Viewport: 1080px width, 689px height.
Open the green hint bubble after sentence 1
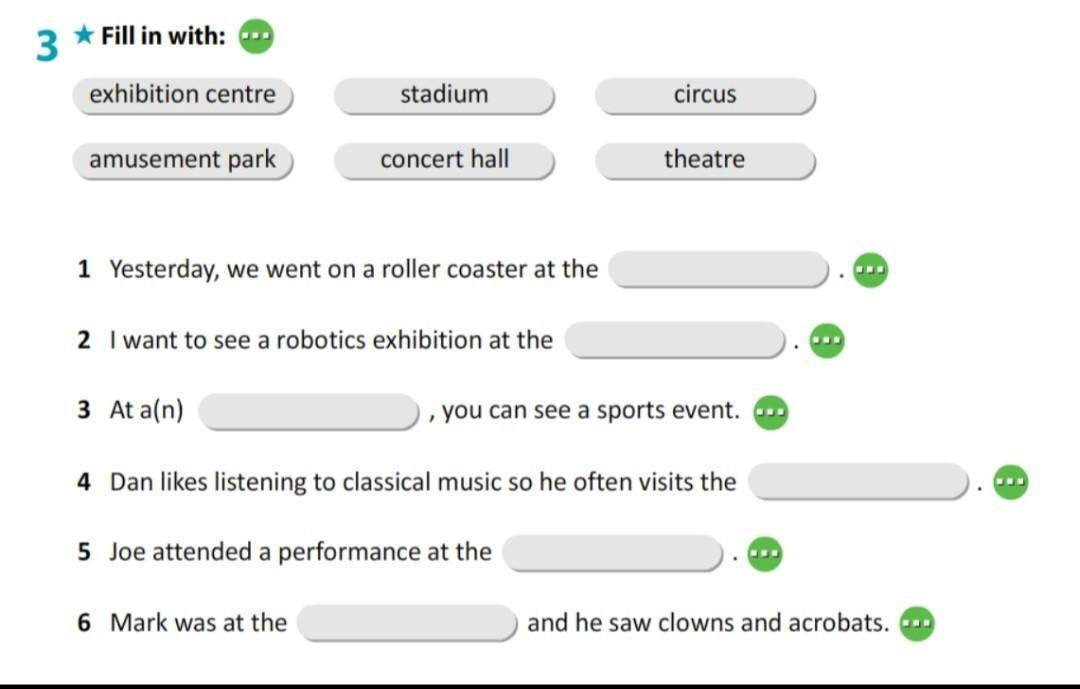pos(871,270)
